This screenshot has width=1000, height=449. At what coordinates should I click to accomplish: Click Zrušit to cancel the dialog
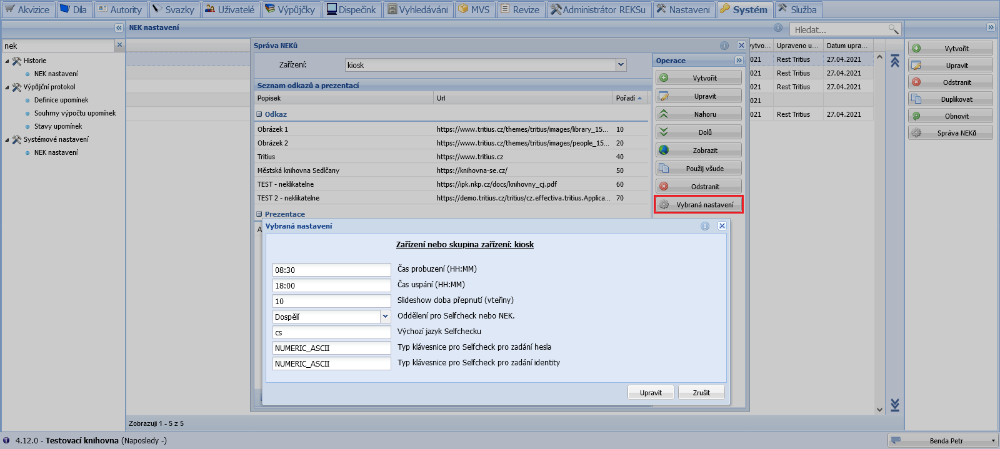(701, 393)
